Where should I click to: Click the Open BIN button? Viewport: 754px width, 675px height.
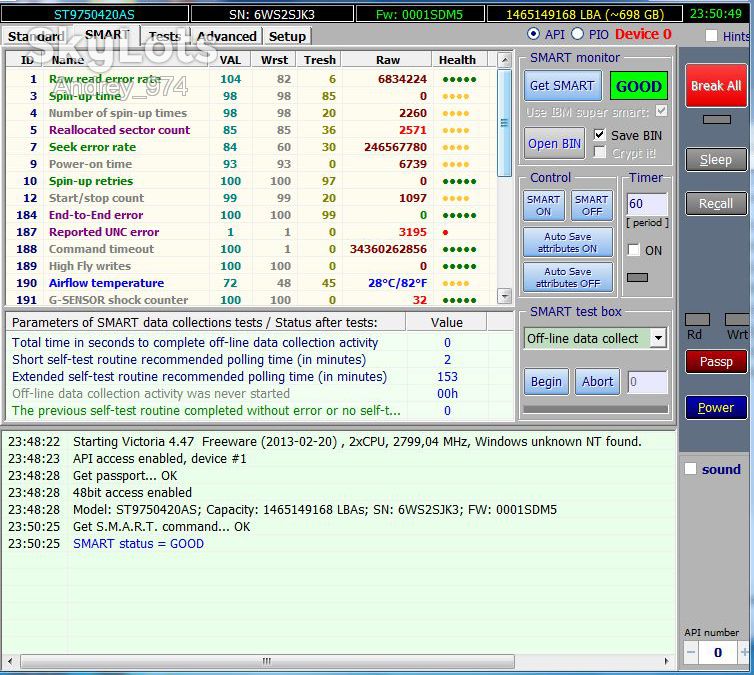coord(554,143)
